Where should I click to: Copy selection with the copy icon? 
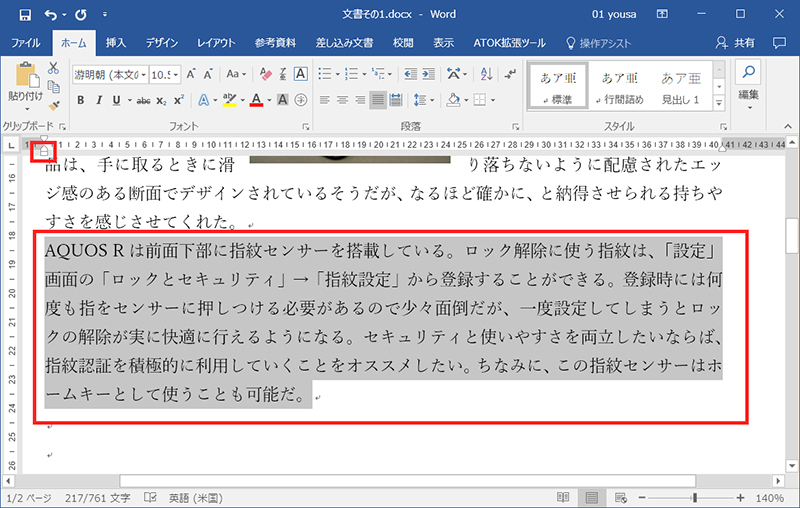click(x=53, y=87)
